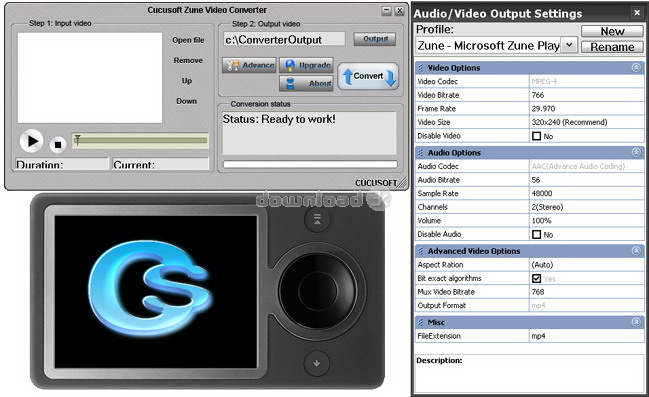Click the Zune up navigation button
The width and height of the screenshot is (649, 397).
(317, 219)
